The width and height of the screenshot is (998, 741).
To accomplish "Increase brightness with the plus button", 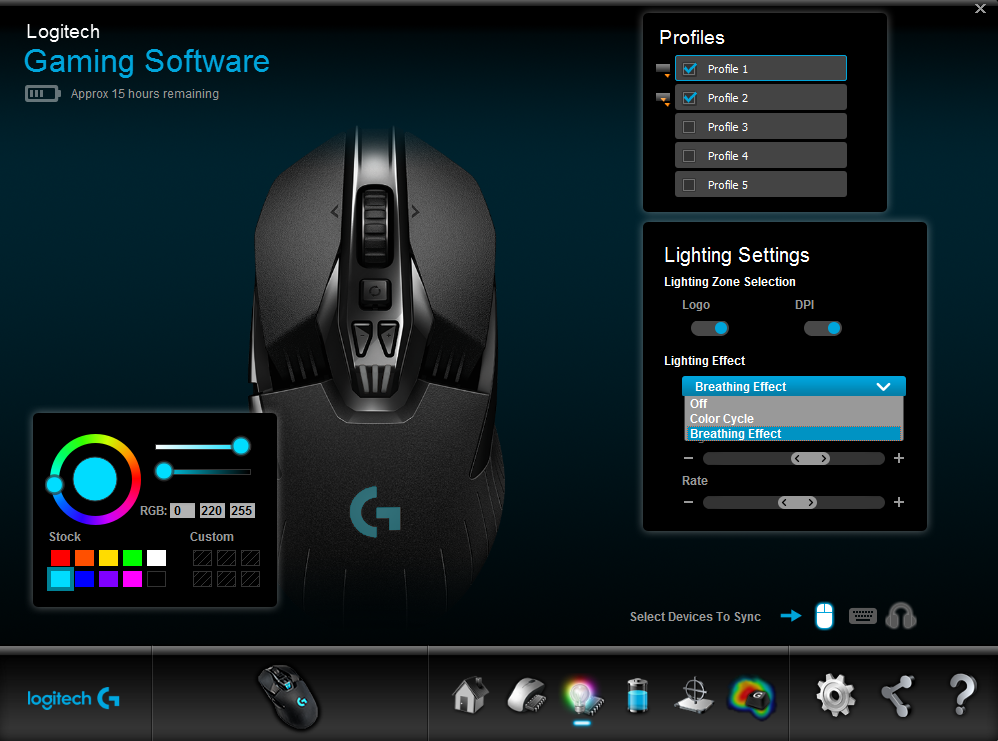I will [x=899, y=458].
